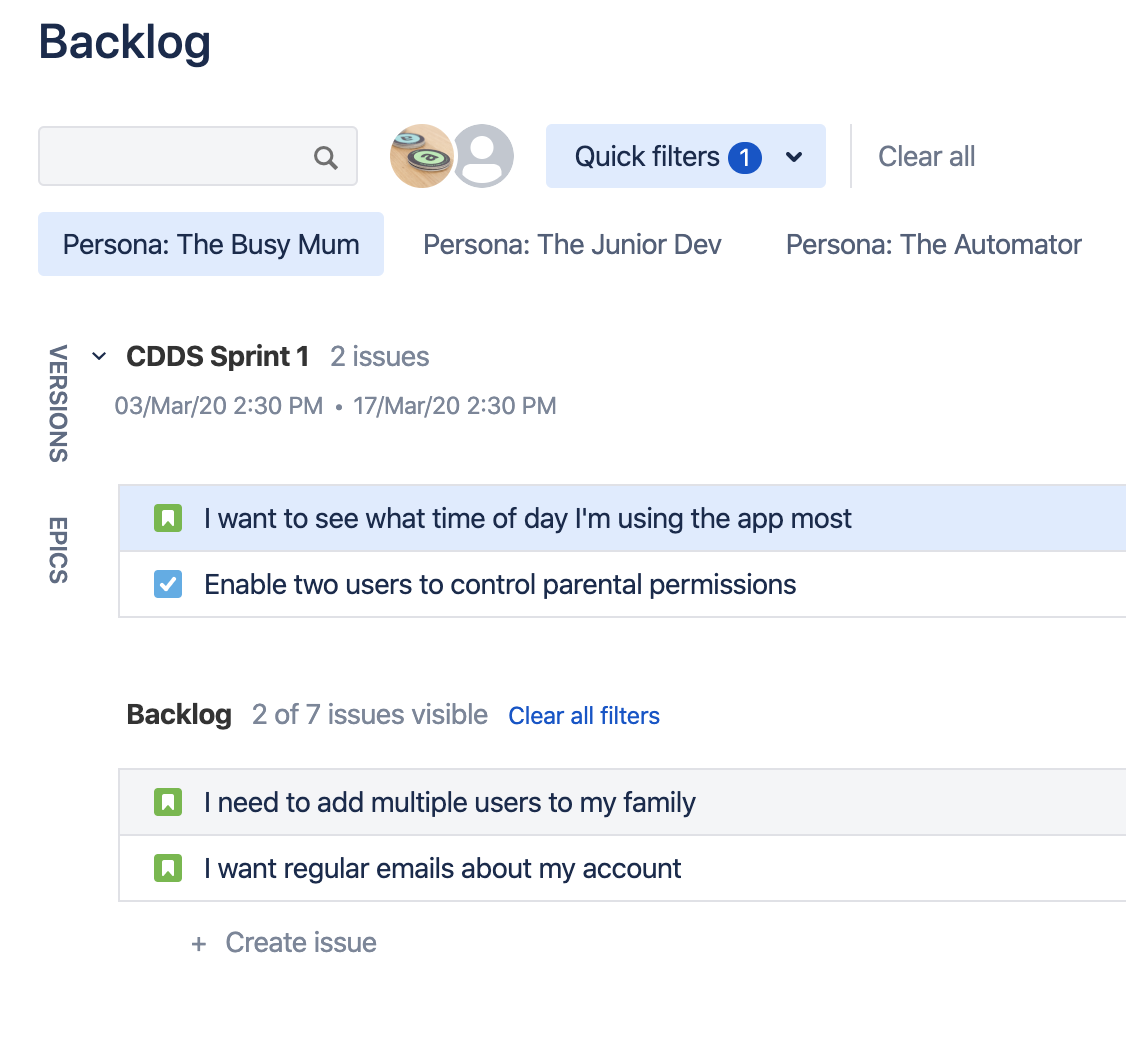The height and width of the screenshot is (1042, 1126).
Task: Open issue about regular account emails
Action: tap(442, 868)
